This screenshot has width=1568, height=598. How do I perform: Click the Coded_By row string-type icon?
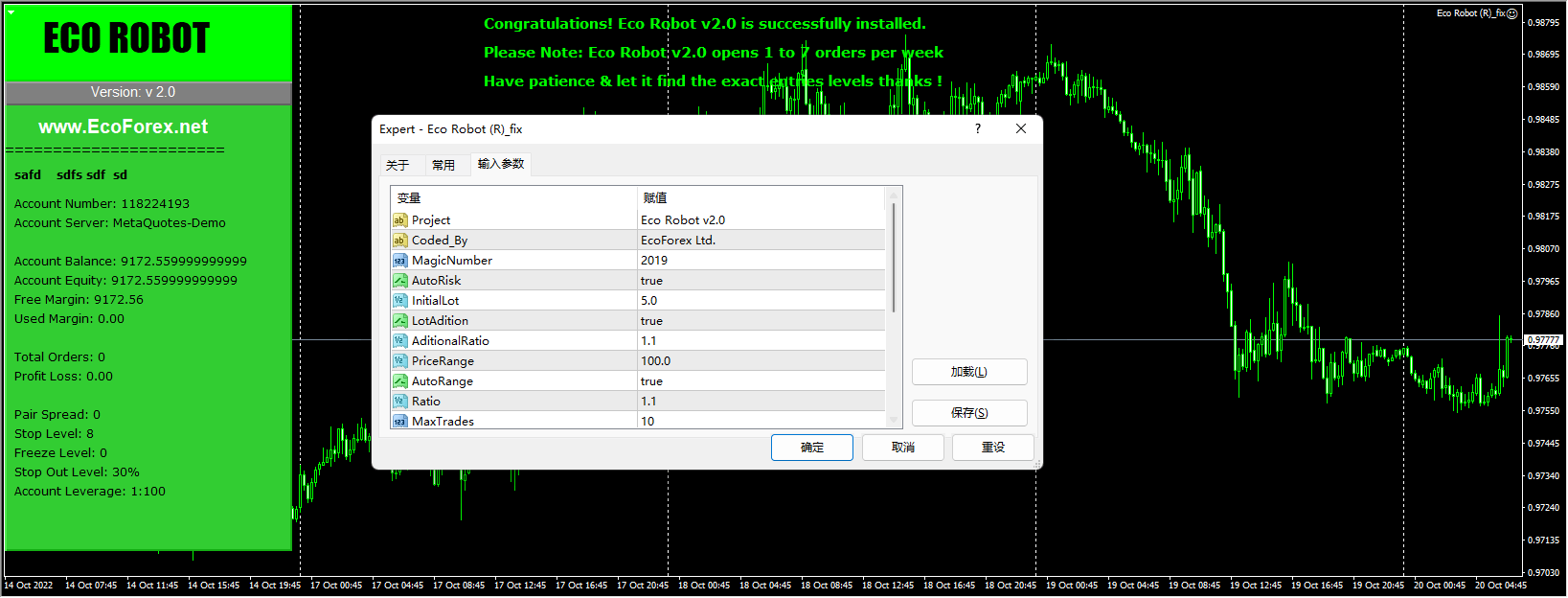click(400, 241)
